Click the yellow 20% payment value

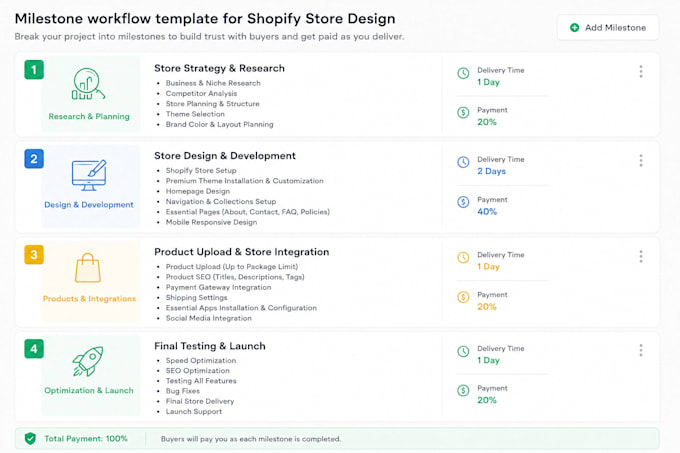(x=487, y=307)
